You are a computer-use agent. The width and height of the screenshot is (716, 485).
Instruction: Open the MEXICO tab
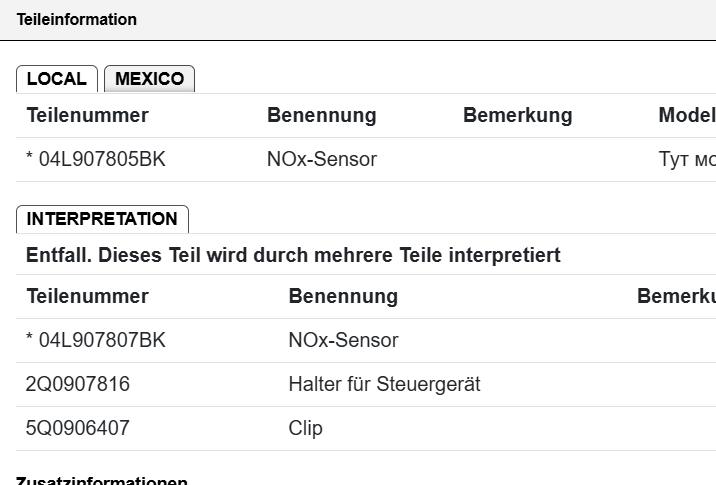149,79
